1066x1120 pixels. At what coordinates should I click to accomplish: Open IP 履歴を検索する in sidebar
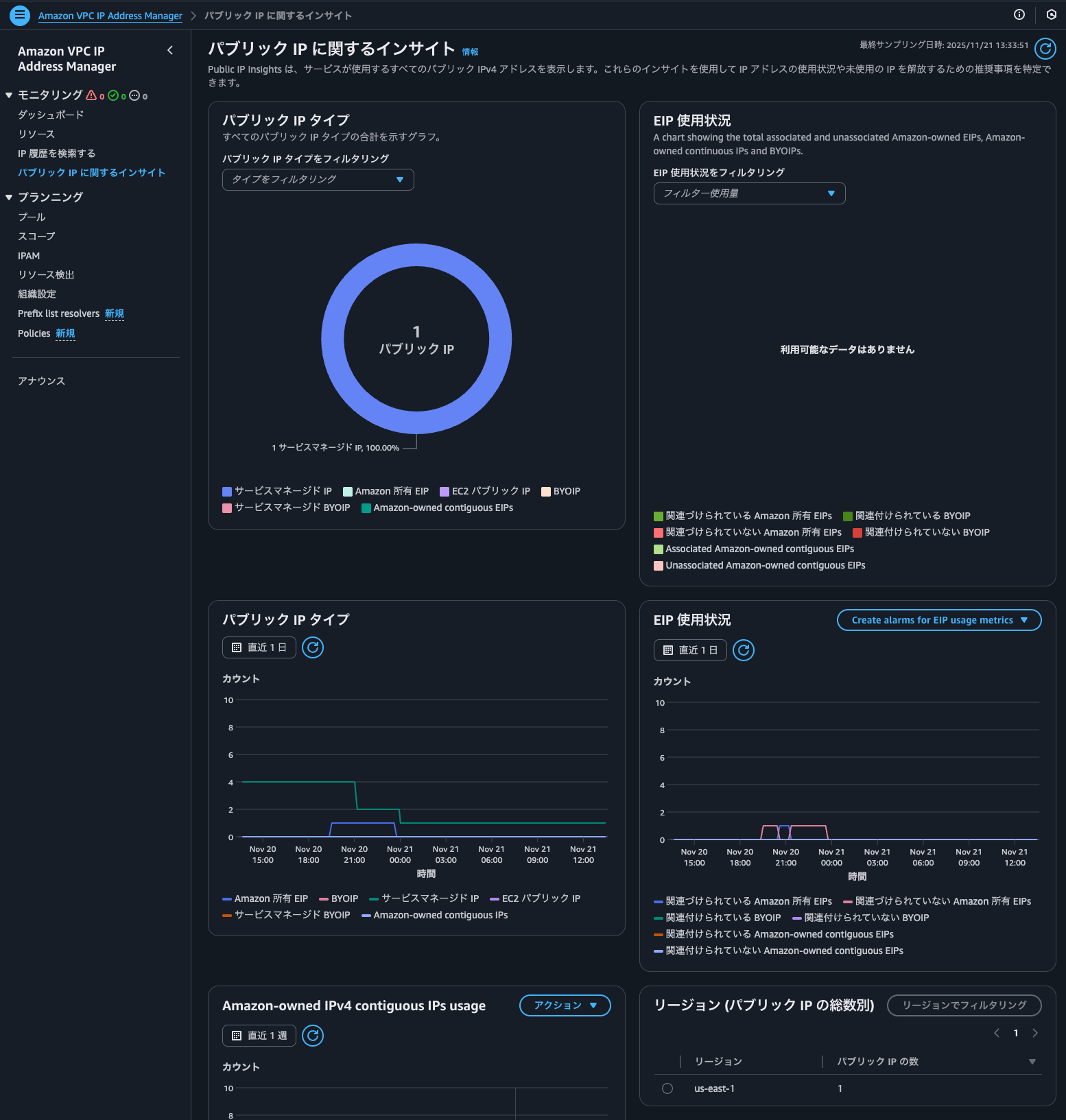point(56,153)
